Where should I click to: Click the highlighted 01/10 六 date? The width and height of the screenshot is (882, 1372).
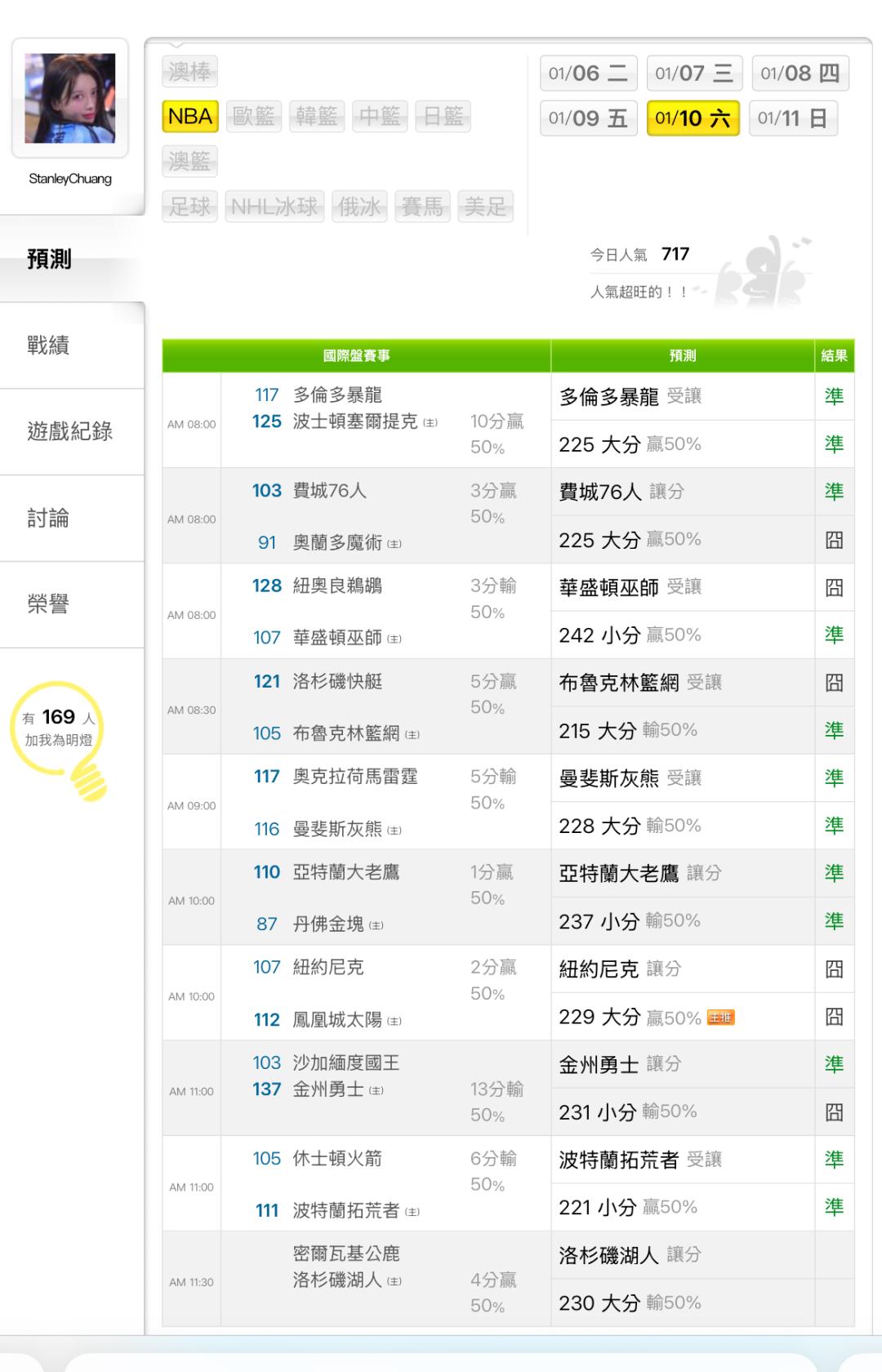[693, 118]
